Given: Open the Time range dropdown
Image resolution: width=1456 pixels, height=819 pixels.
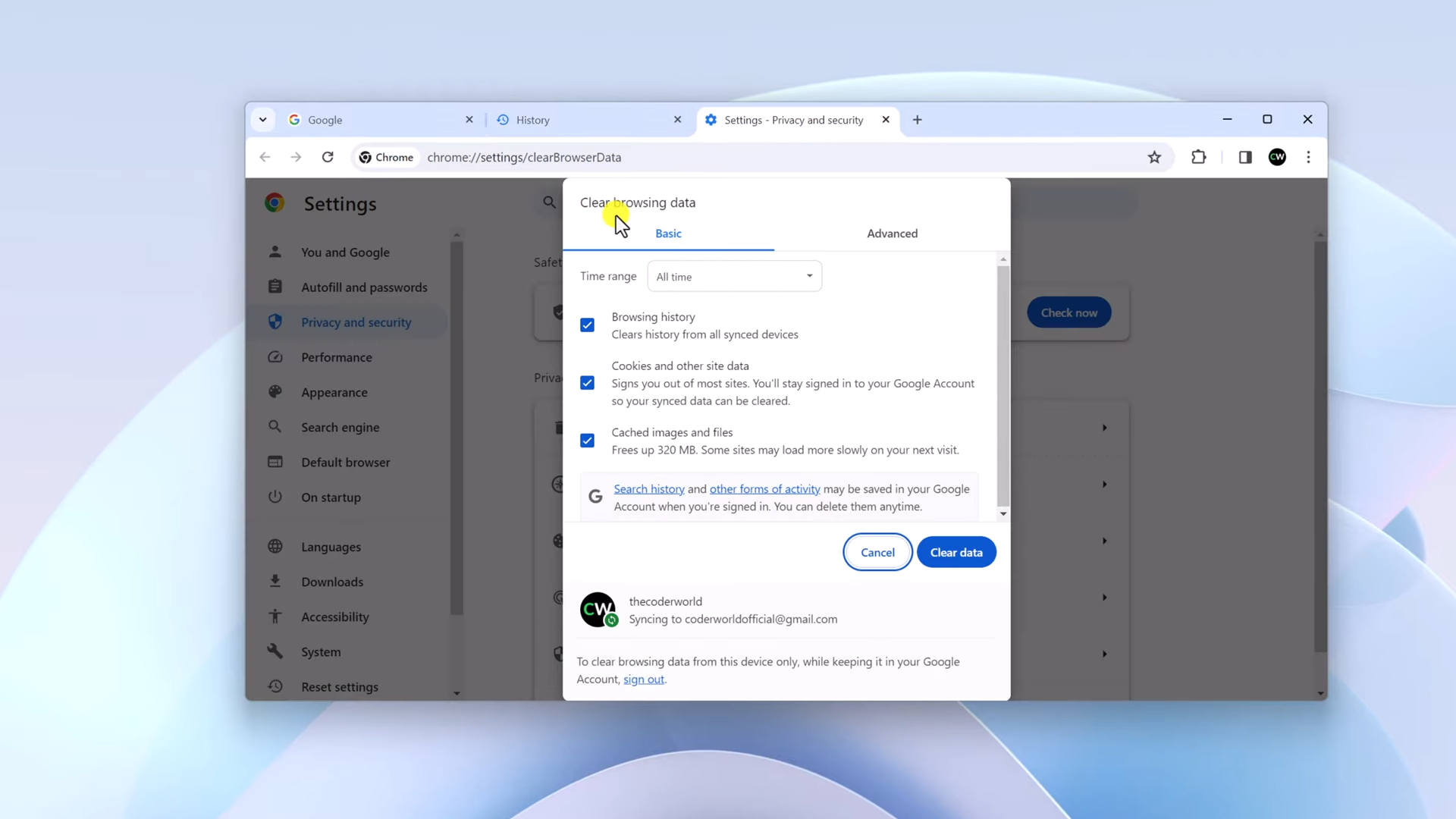Looking at the screenshot, I should (x=734, y=276).
